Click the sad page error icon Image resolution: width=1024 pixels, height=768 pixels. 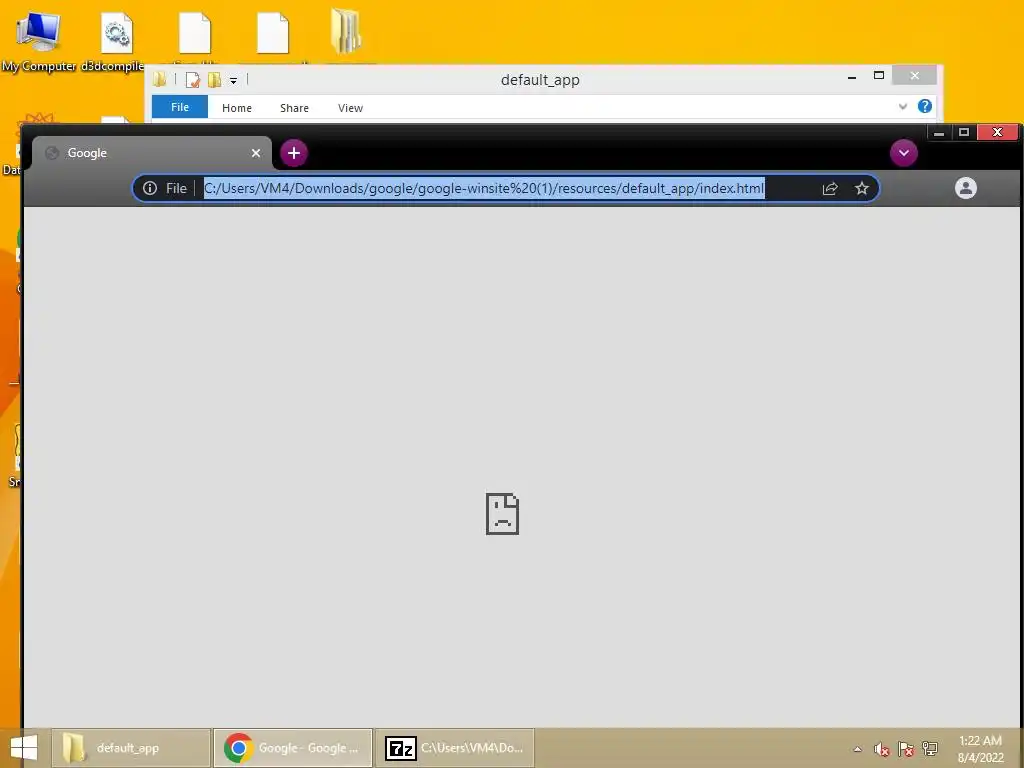click(x=502, y=514)
